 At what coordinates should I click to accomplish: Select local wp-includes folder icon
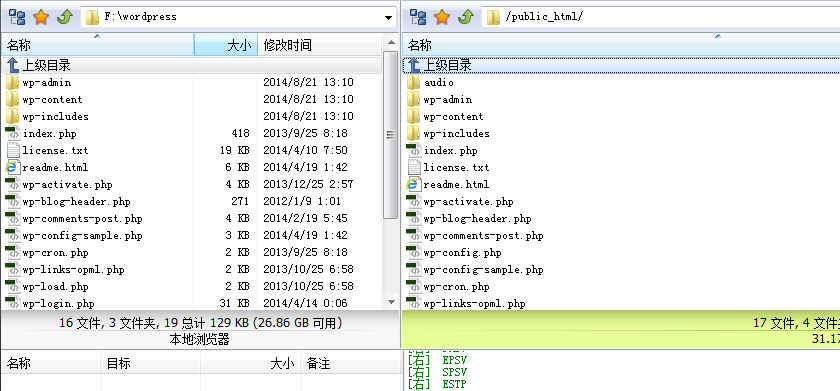[x=12, y=116]
